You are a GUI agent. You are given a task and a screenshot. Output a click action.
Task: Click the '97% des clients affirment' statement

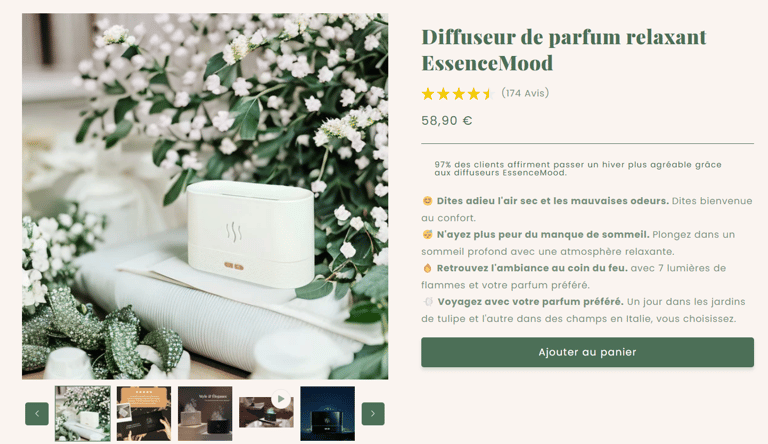577,169
